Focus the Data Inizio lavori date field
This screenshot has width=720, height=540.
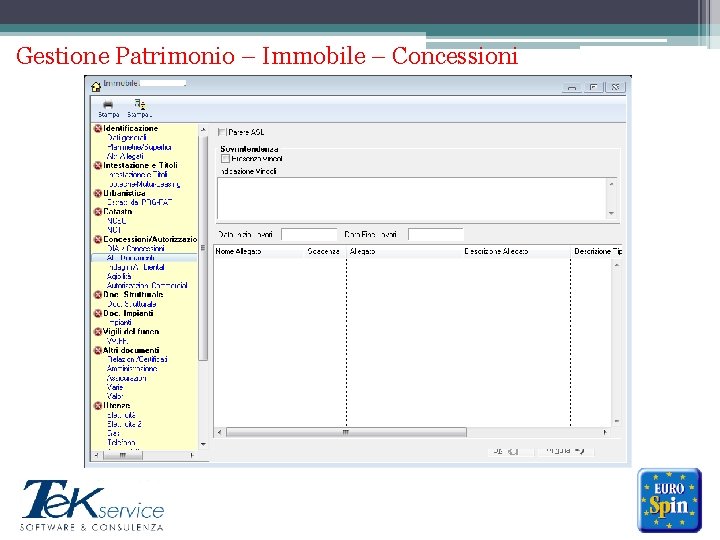pos(309,235)
